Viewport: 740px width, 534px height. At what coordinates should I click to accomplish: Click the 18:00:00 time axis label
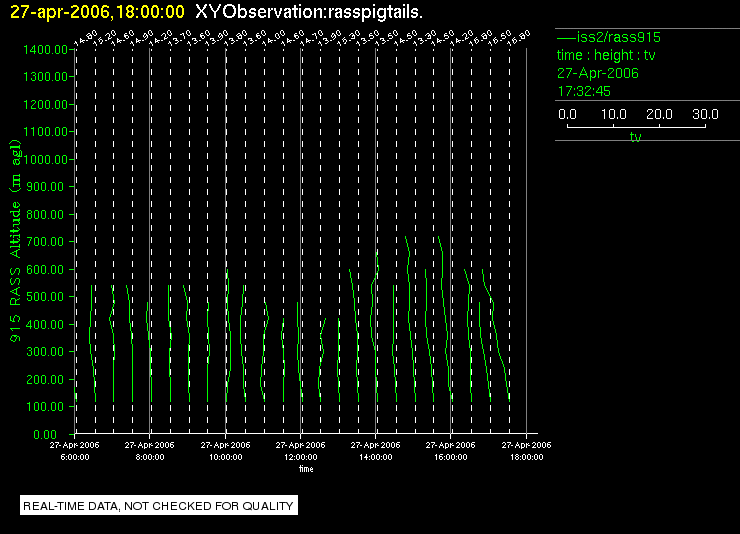527,457
